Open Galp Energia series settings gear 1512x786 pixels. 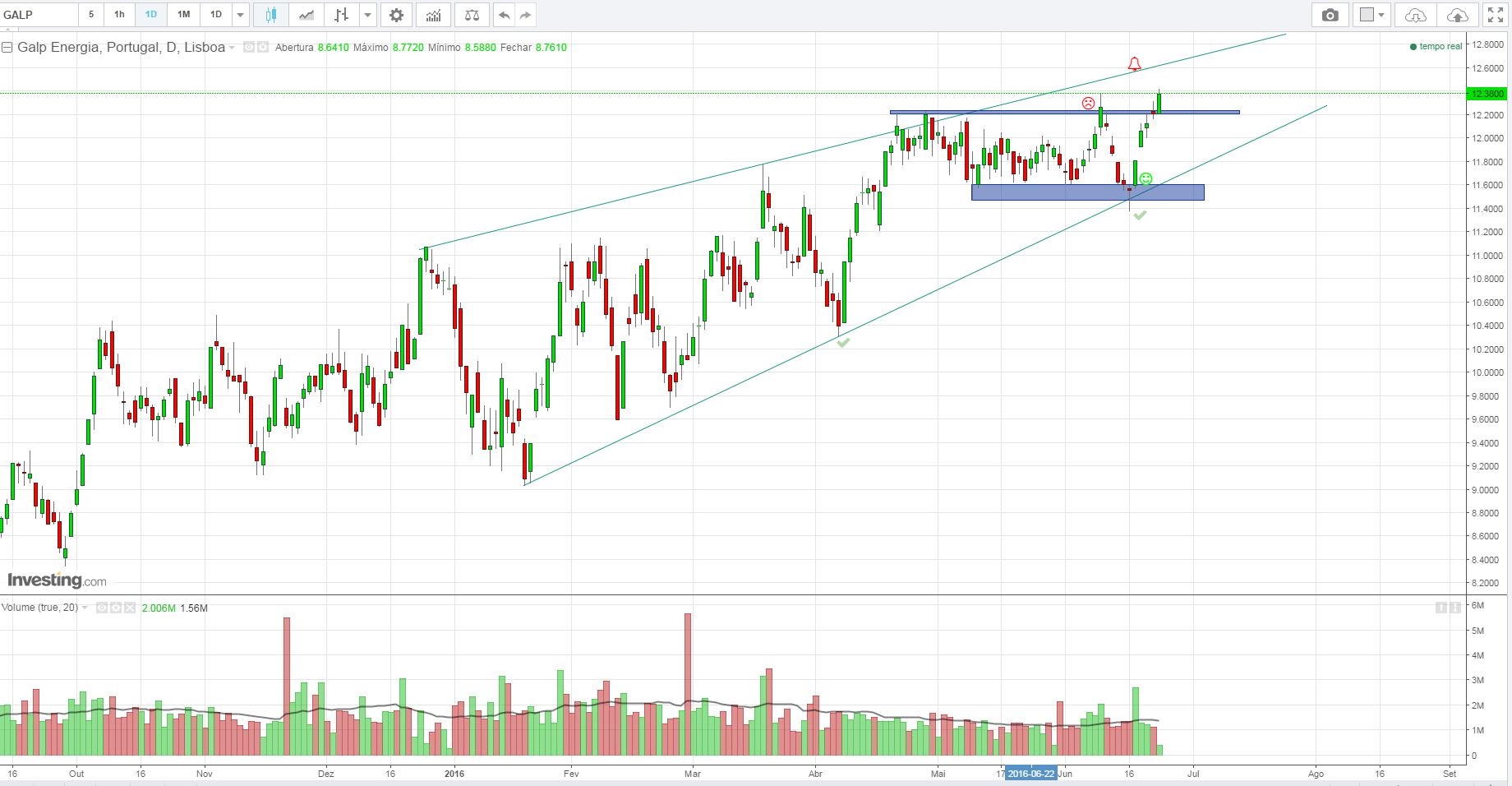click(x=263, y=48)
